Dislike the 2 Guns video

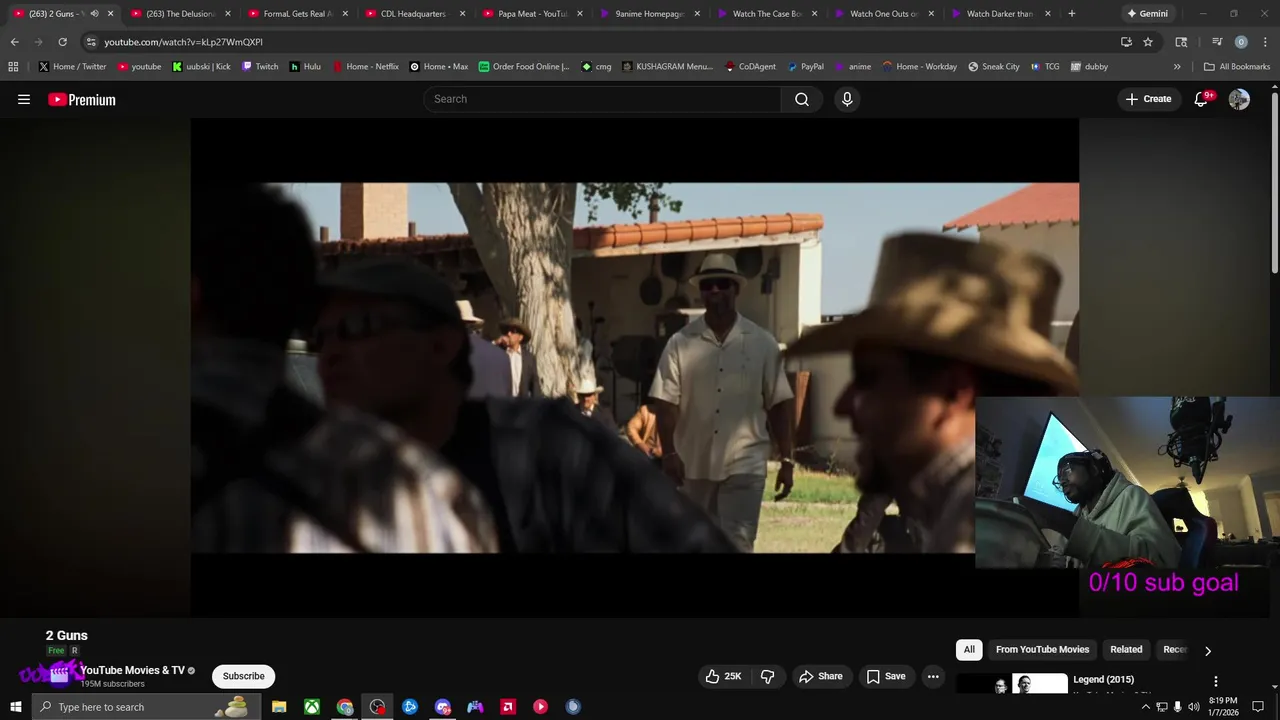click(768, 676)
